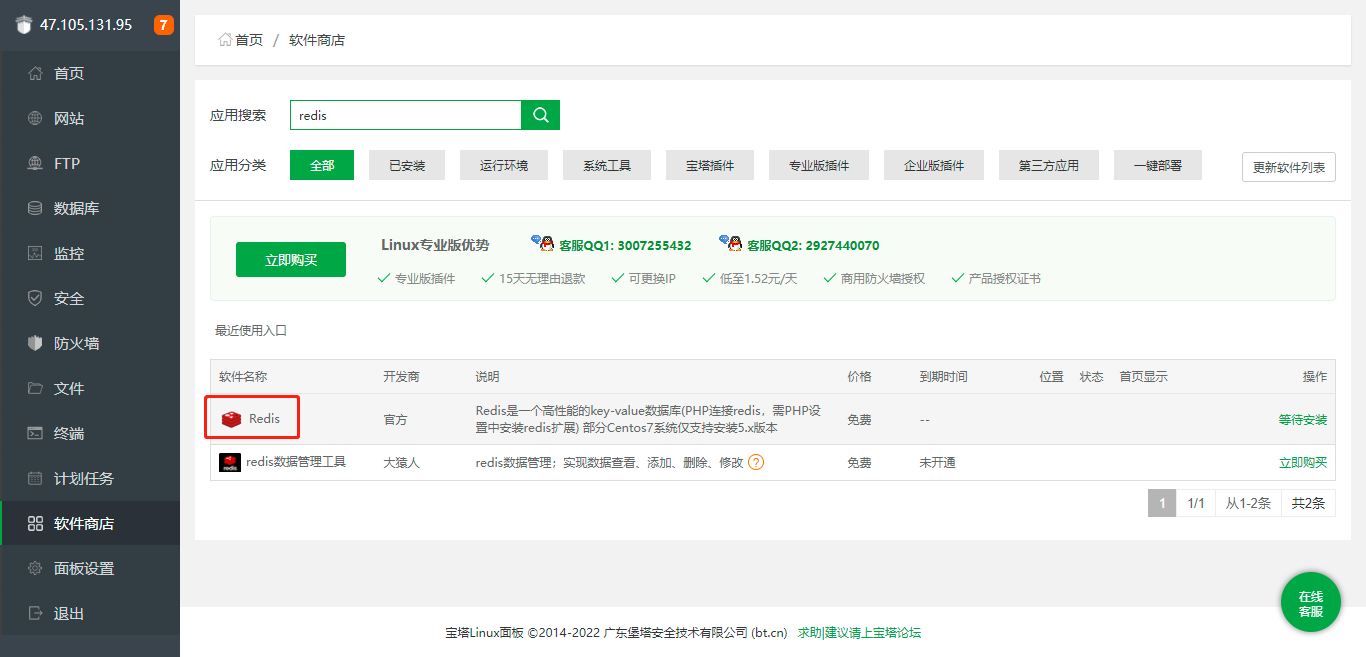The image size is (1366, 657).
Task: Click the 网站 globe sidebar icon
Action: pyautogui.click(x=35, y=118)
